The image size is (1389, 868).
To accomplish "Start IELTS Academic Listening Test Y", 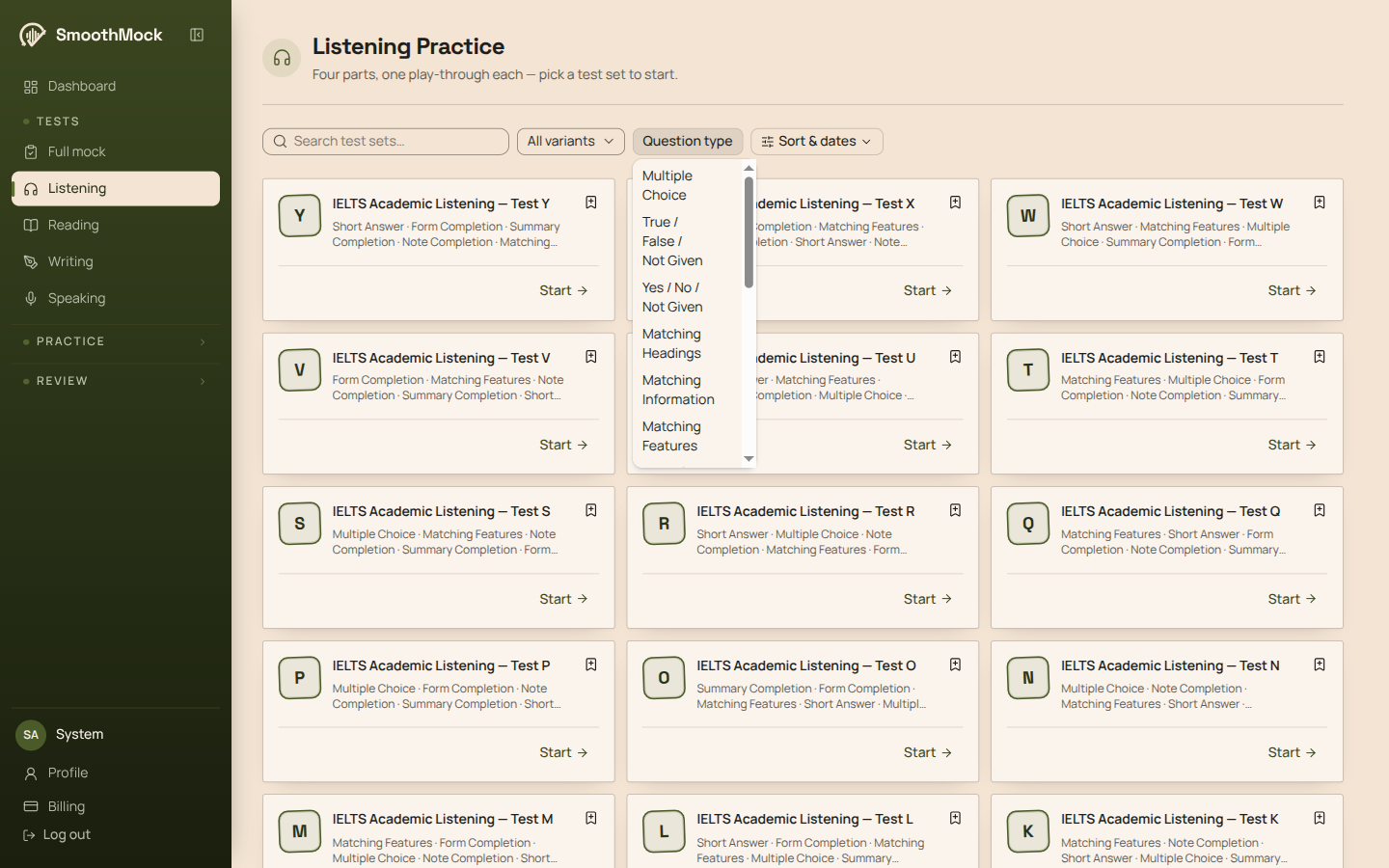I will [x=564, y=291].
